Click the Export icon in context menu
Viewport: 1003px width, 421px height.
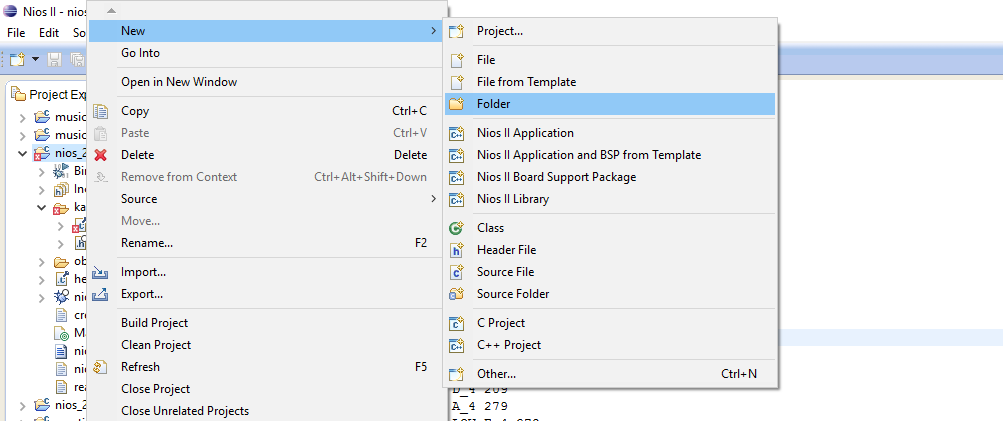tap(100, 294)
